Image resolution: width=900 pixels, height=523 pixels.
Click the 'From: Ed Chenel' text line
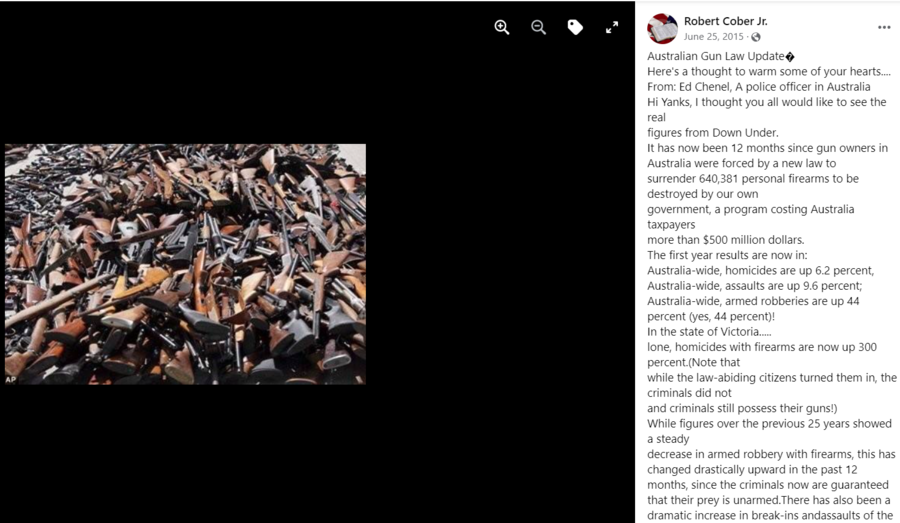point(759,87)
